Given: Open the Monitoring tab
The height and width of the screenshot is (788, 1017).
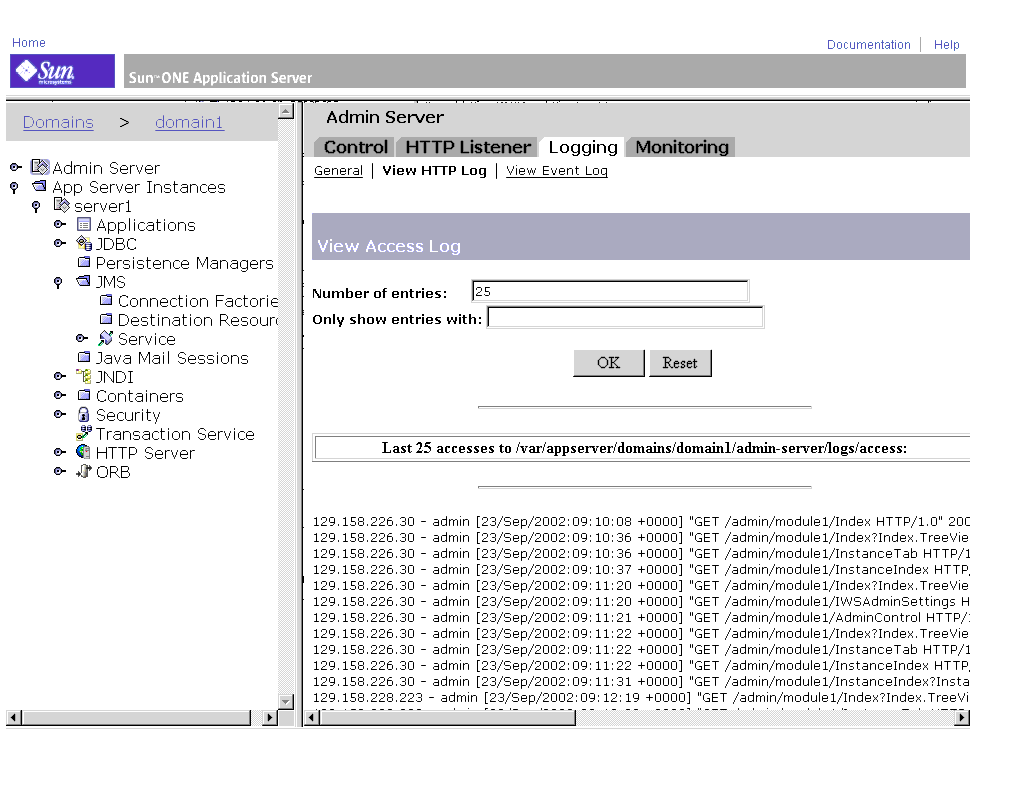Looking at the screenshot, I should coord(682,147).
